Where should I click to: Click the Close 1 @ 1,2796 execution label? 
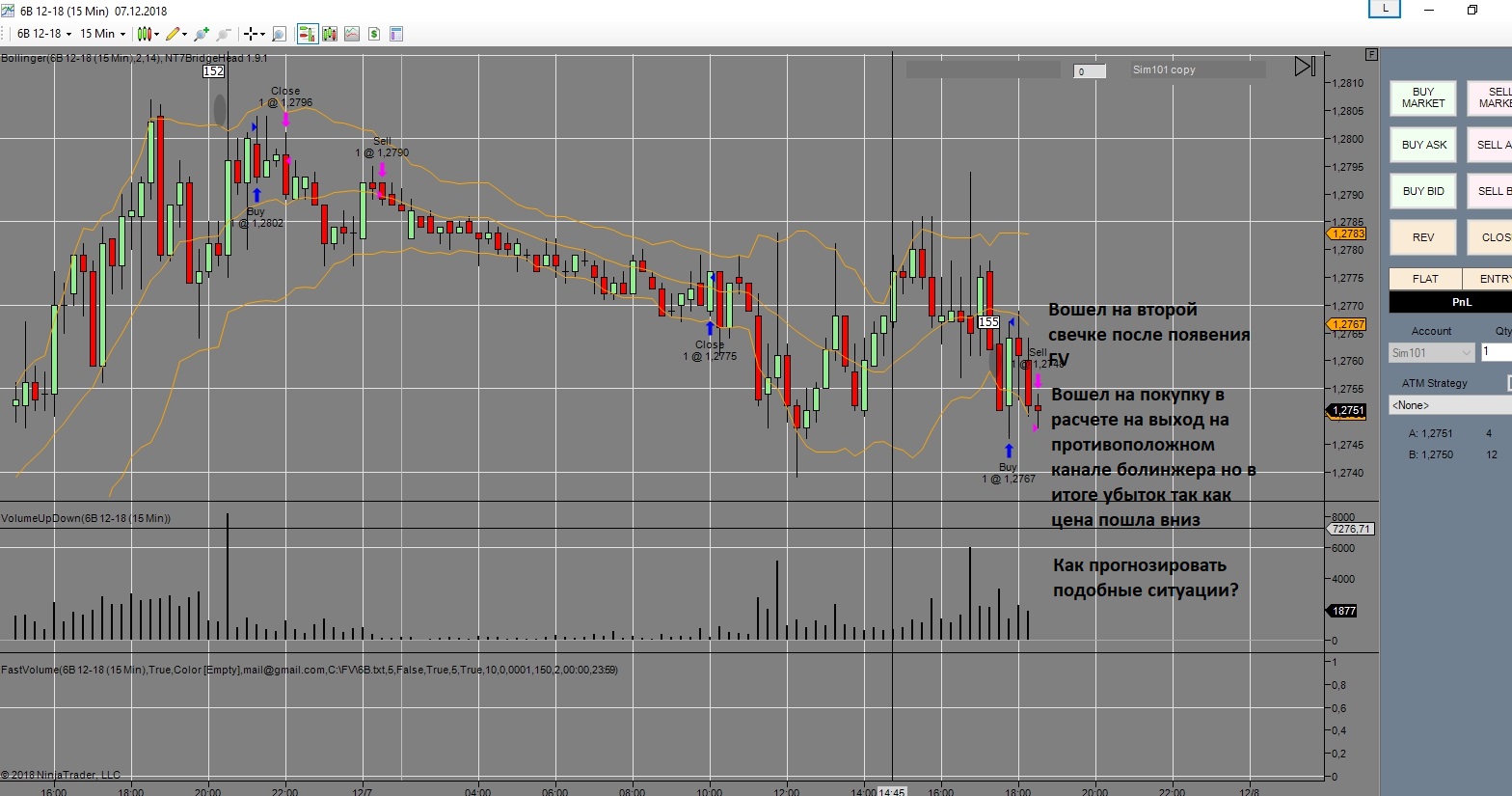click(285, 96)
